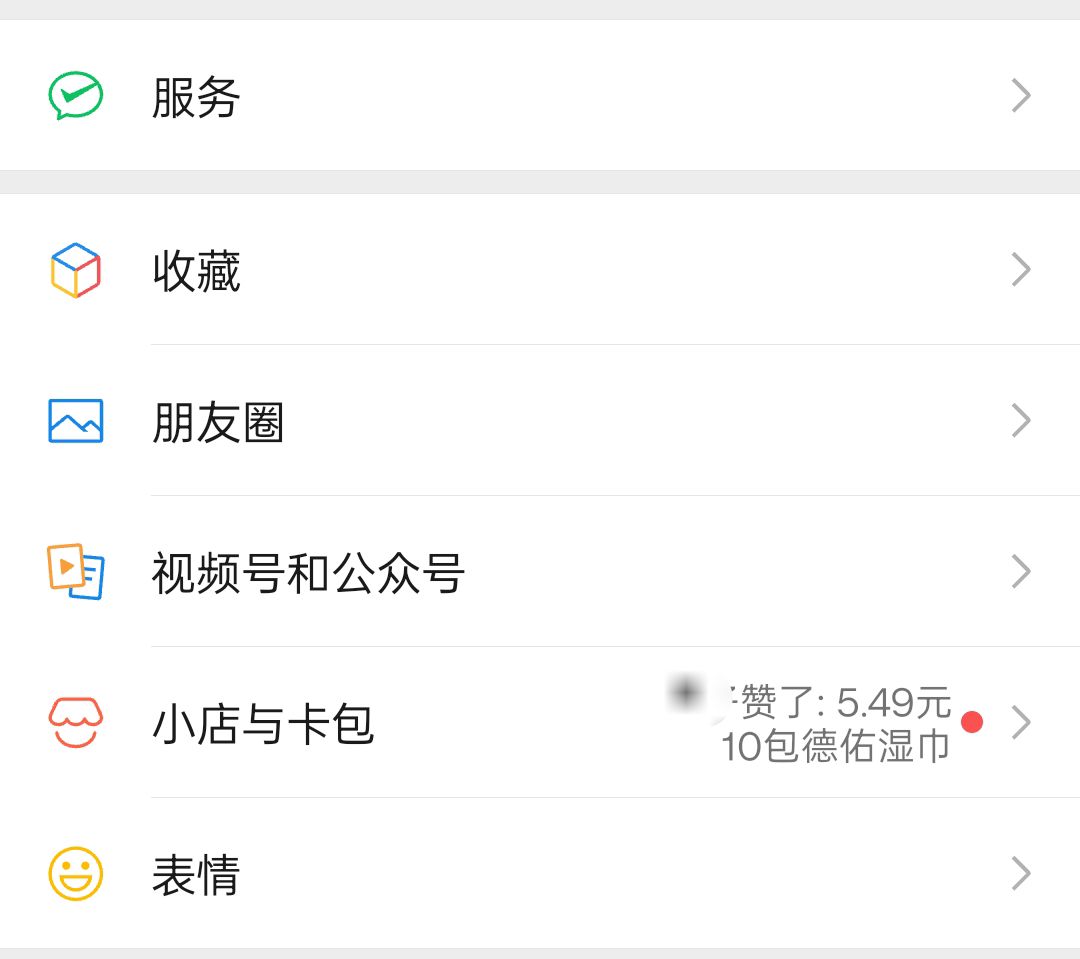Open the 表情 chevron arrow

point(1020,874)
